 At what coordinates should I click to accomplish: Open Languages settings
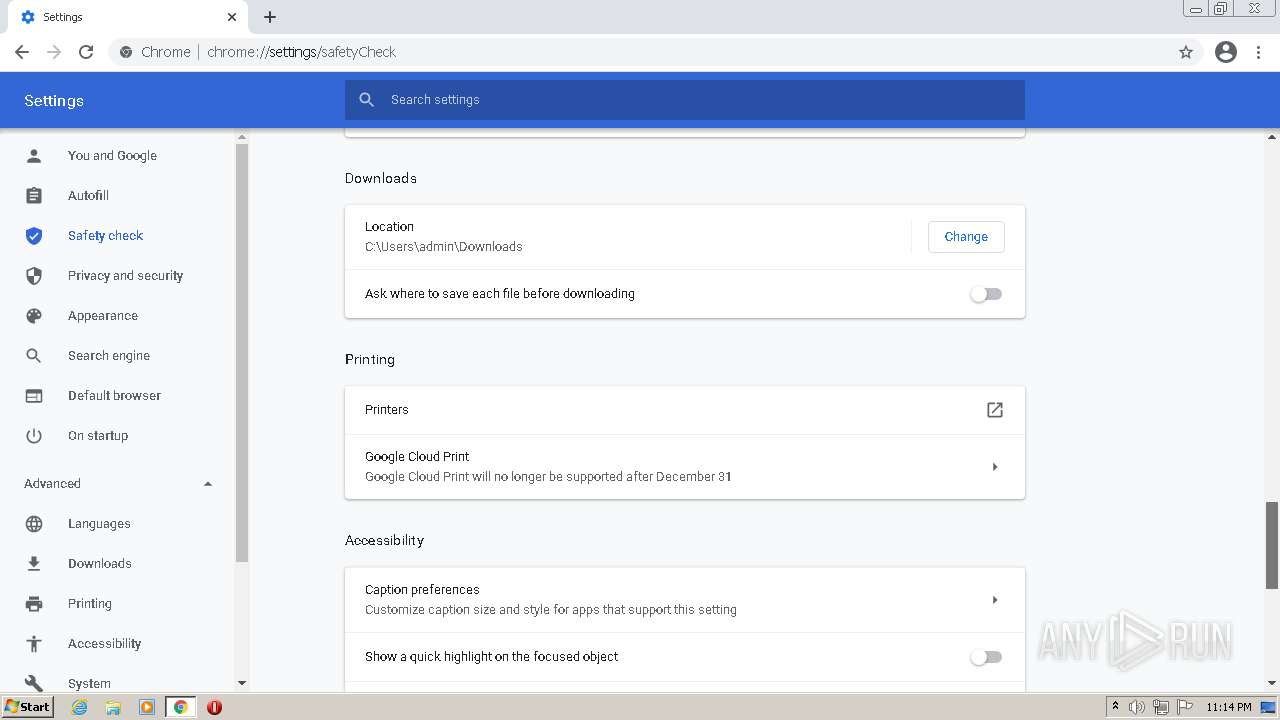[x=99, y=524]
